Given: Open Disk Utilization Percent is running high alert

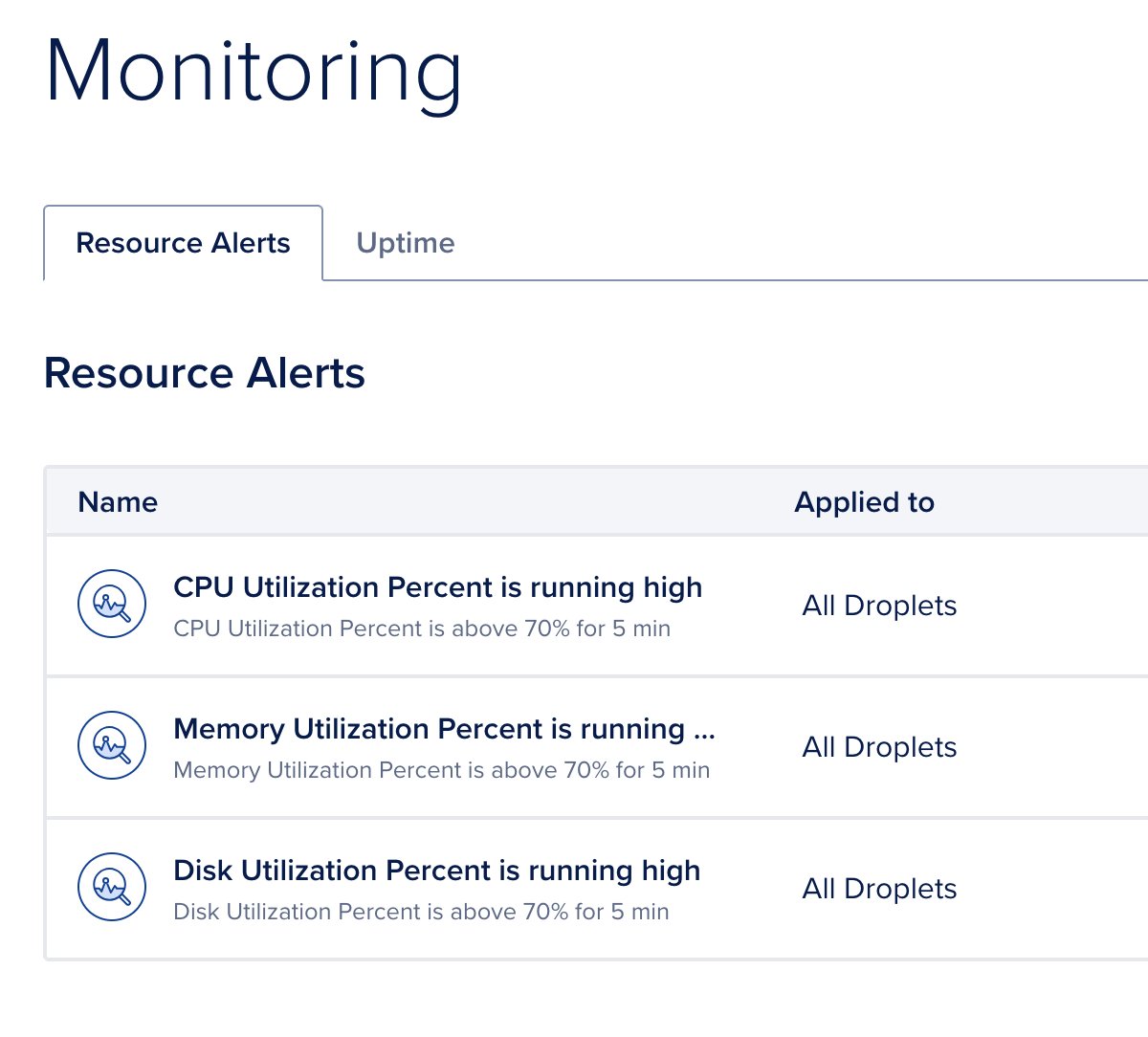Looking at the screenshot, I should tap(437, 871).
